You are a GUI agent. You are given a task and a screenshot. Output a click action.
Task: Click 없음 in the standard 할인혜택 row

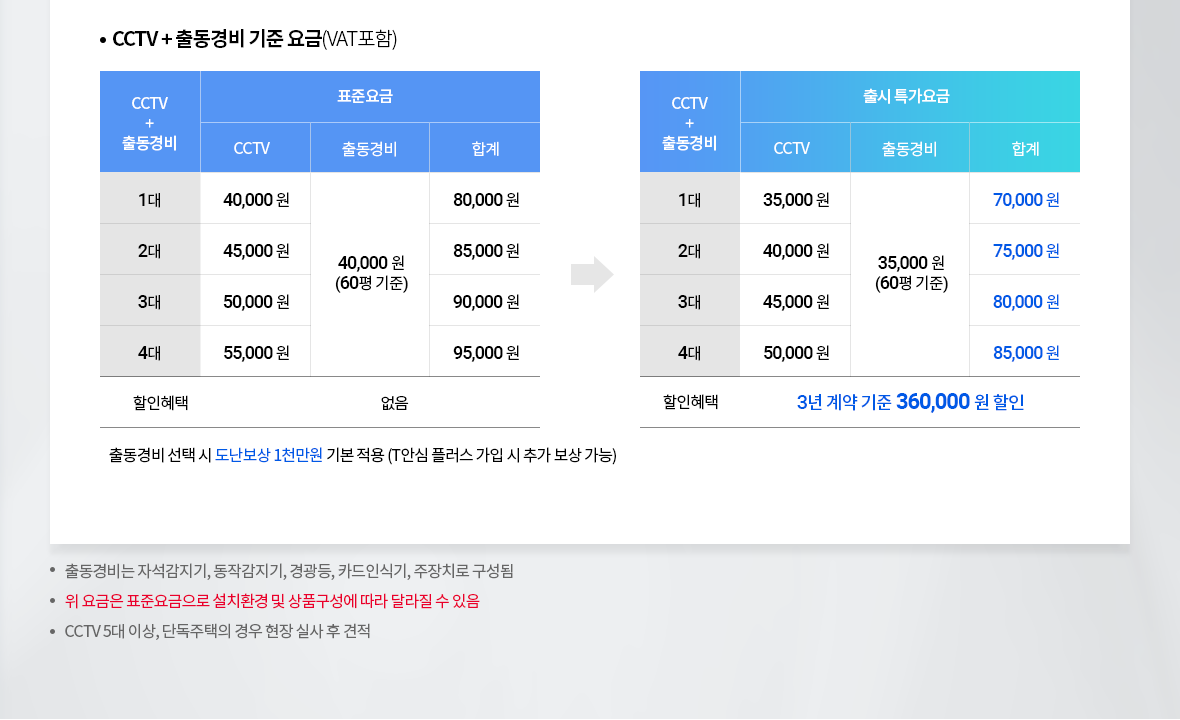pos(394,403)
